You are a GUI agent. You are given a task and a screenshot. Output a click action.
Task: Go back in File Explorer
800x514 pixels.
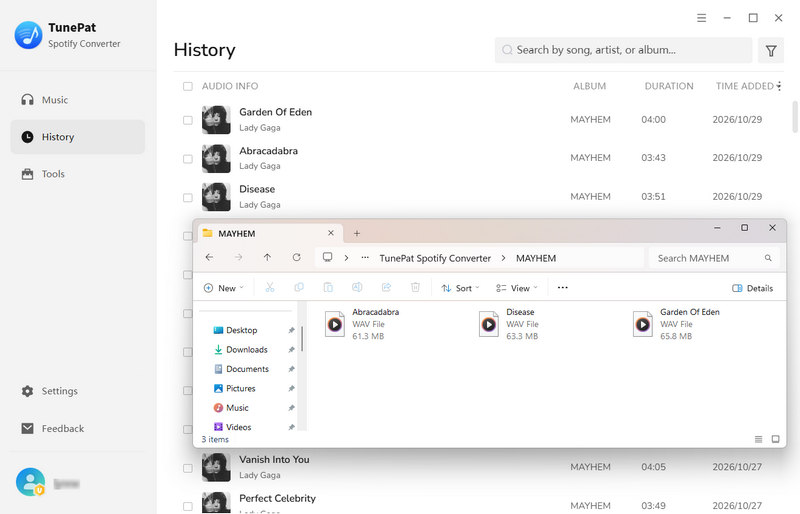pos(209,257)
